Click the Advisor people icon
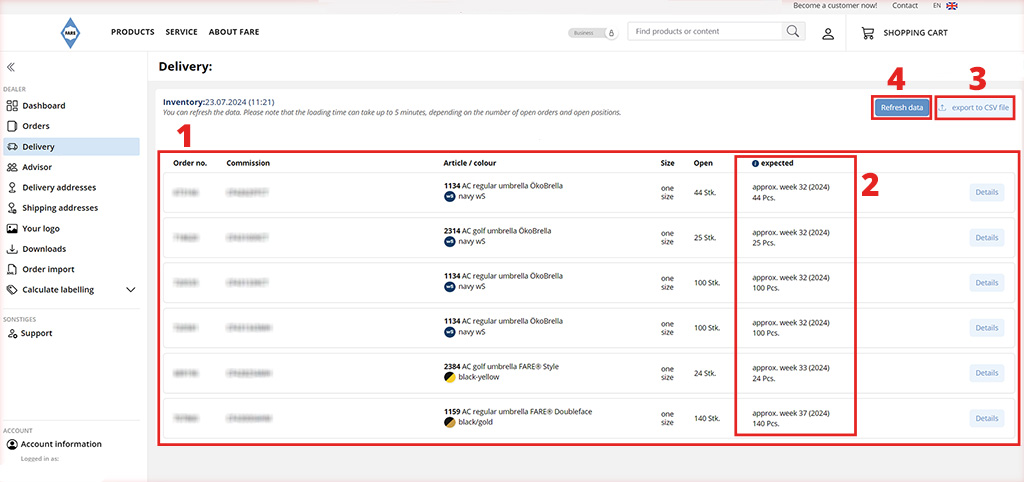The width and height of the screenshot is (1024, 482). 12,167
